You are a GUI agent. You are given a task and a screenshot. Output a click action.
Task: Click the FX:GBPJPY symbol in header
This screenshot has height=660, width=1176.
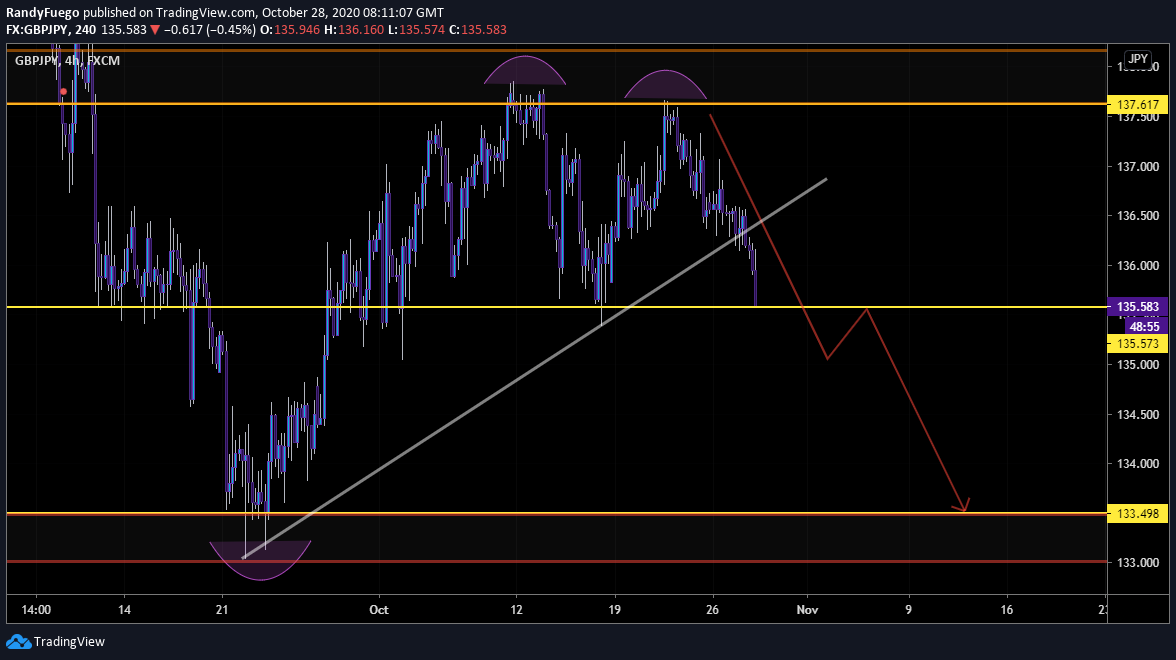(38, 30)
